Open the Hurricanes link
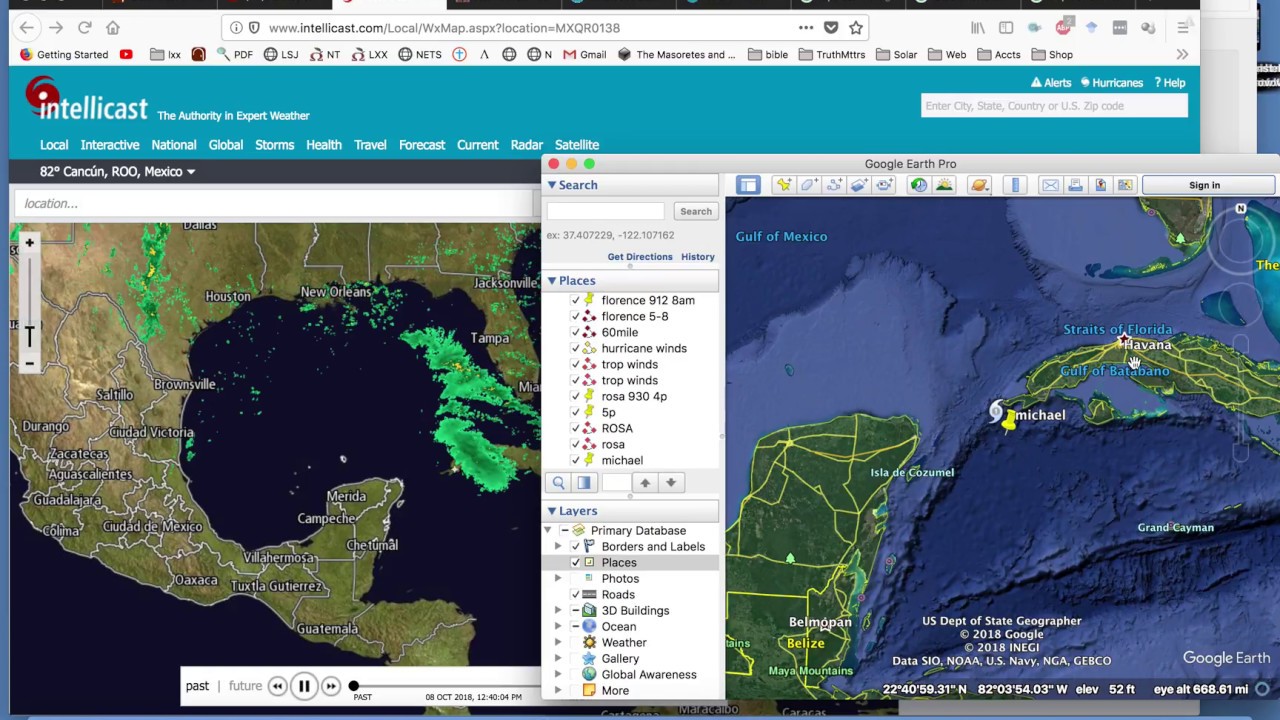The width and height of the screenshot is (1280, 720). [1110, 83]
